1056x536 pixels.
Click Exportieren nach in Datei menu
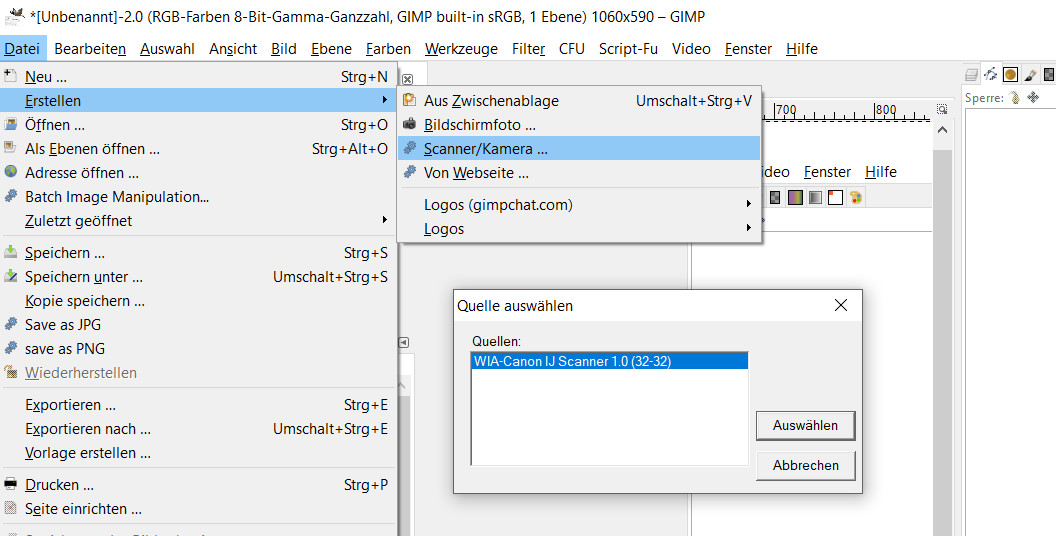click(88, 429)
